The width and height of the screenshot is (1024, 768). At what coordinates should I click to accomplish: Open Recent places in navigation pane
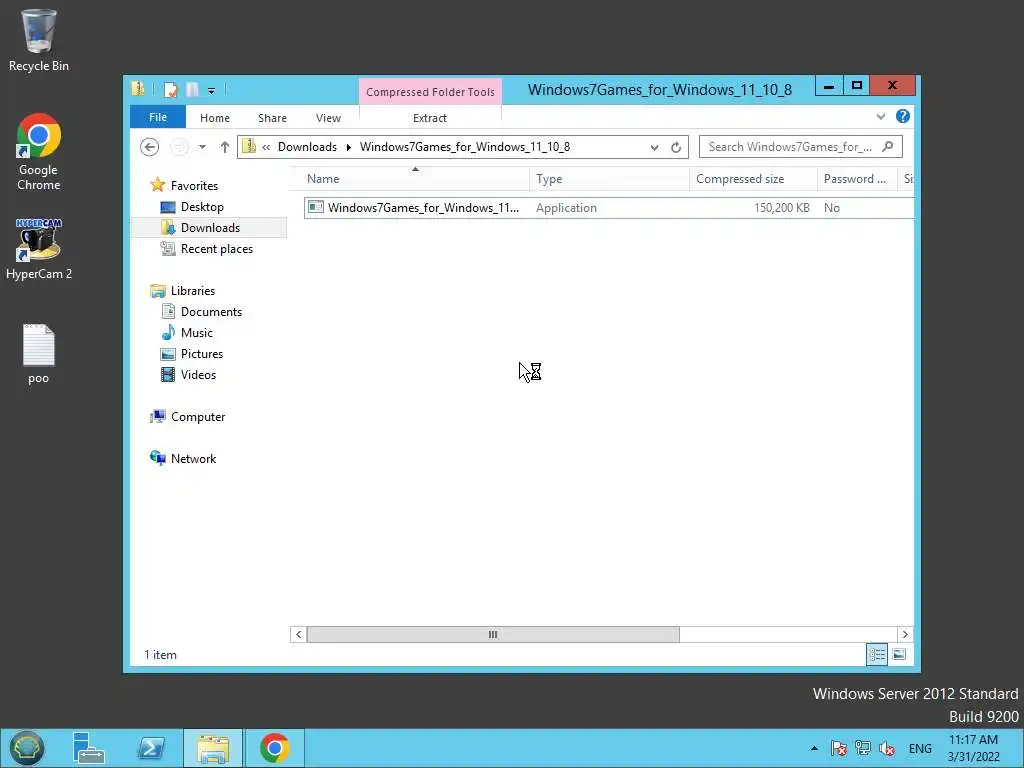[216, 249]
